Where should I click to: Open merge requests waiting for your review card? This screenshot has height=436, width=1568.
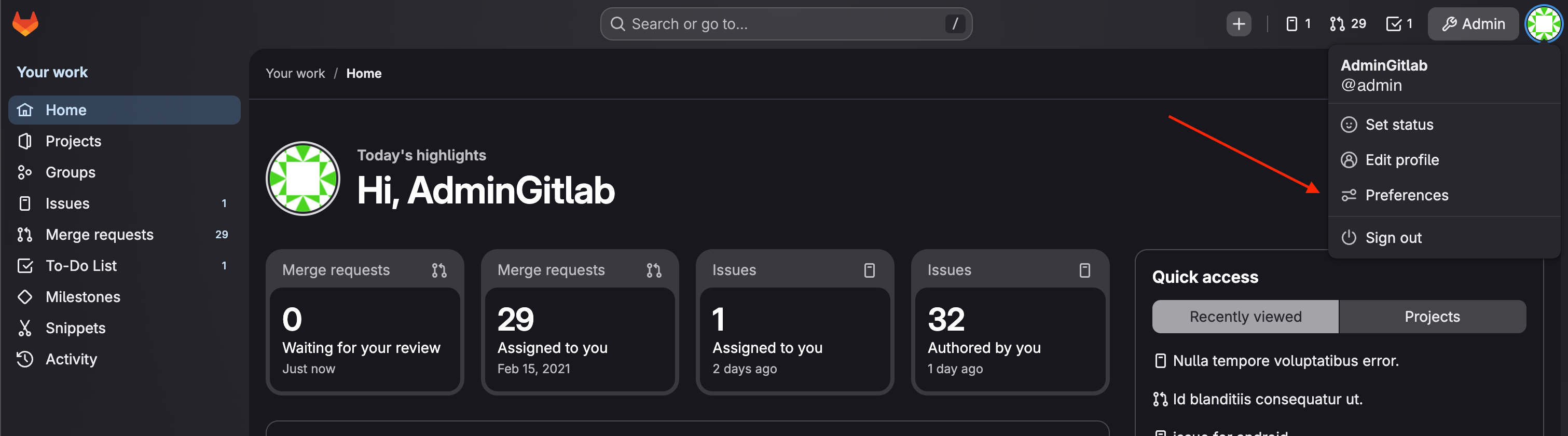(365, 322)
